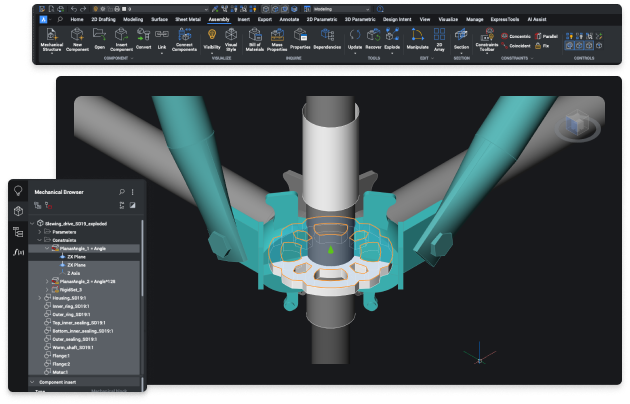The height and width of the screenshot is (404, 630).
Task: Switch to the 2D Drafting tab
Action: coord(103,19)
